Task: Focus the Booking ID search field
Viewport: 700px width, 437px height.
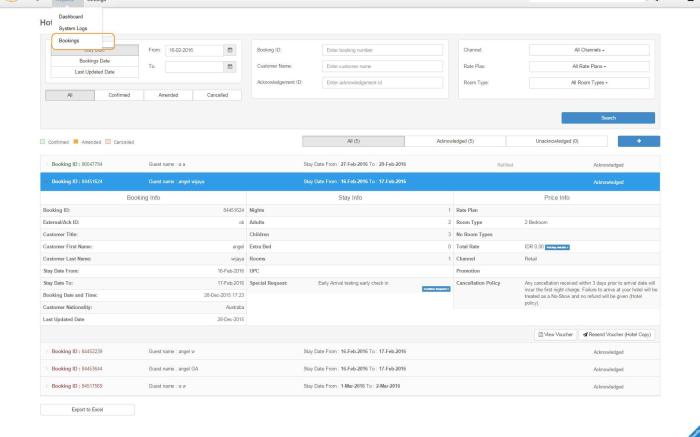Action: tap(383, 50)
